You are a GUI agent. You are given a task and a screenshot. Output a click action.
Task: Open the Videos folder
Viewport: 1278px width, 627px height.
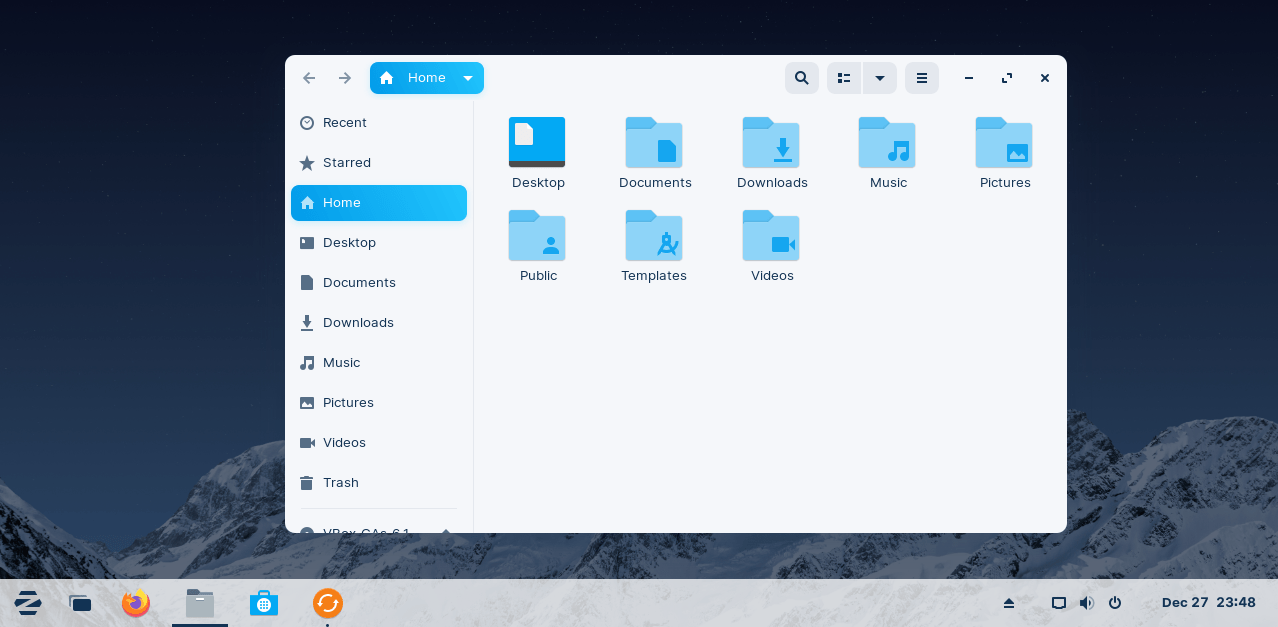[771, 236]
